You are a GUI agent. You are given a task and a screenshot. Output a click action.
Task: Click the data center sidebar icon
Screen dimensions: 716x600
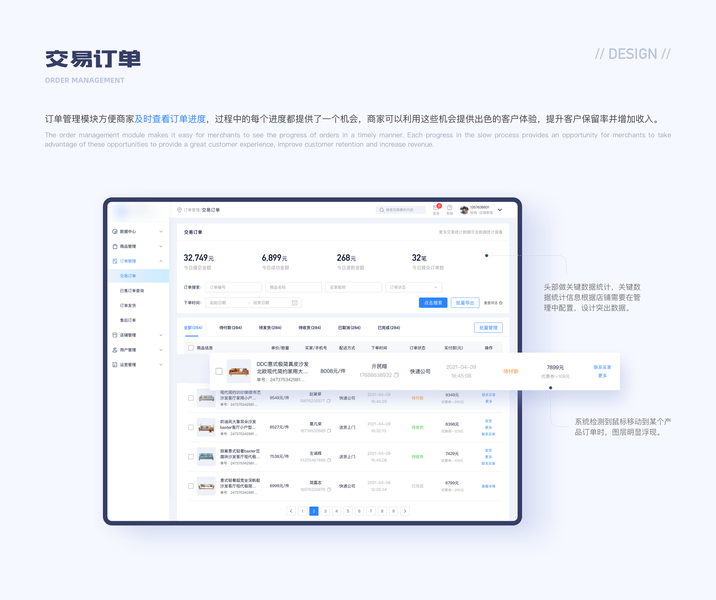tap(115, 232)
